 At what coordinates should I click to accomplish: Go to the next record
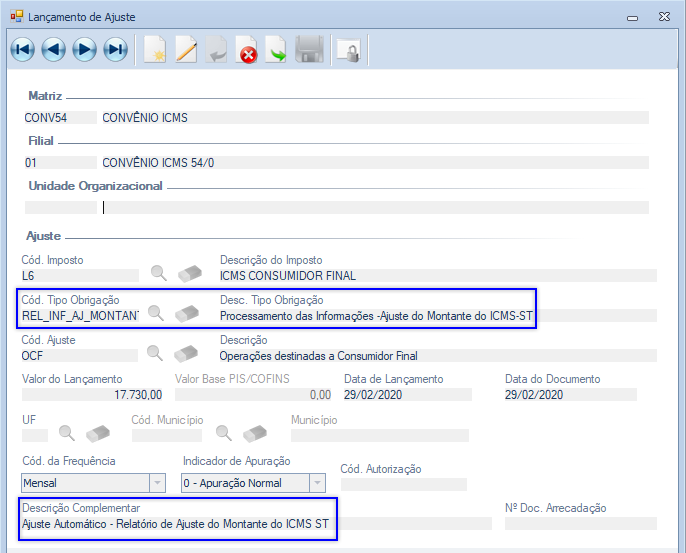coord(84,49)
